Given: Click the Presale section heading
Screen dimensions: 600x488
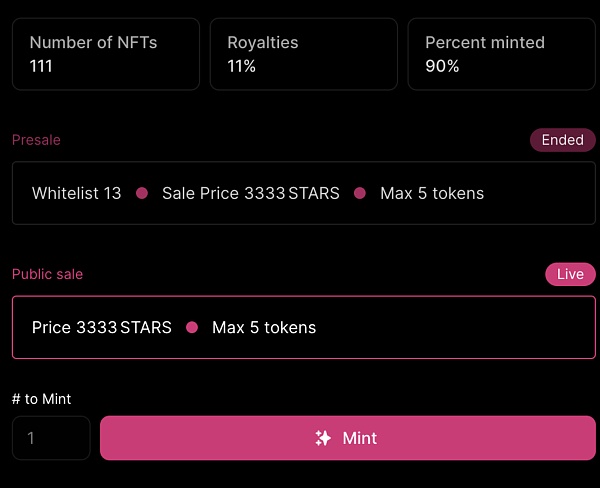Looking at the screenshot, I should [x=36, y=140].
